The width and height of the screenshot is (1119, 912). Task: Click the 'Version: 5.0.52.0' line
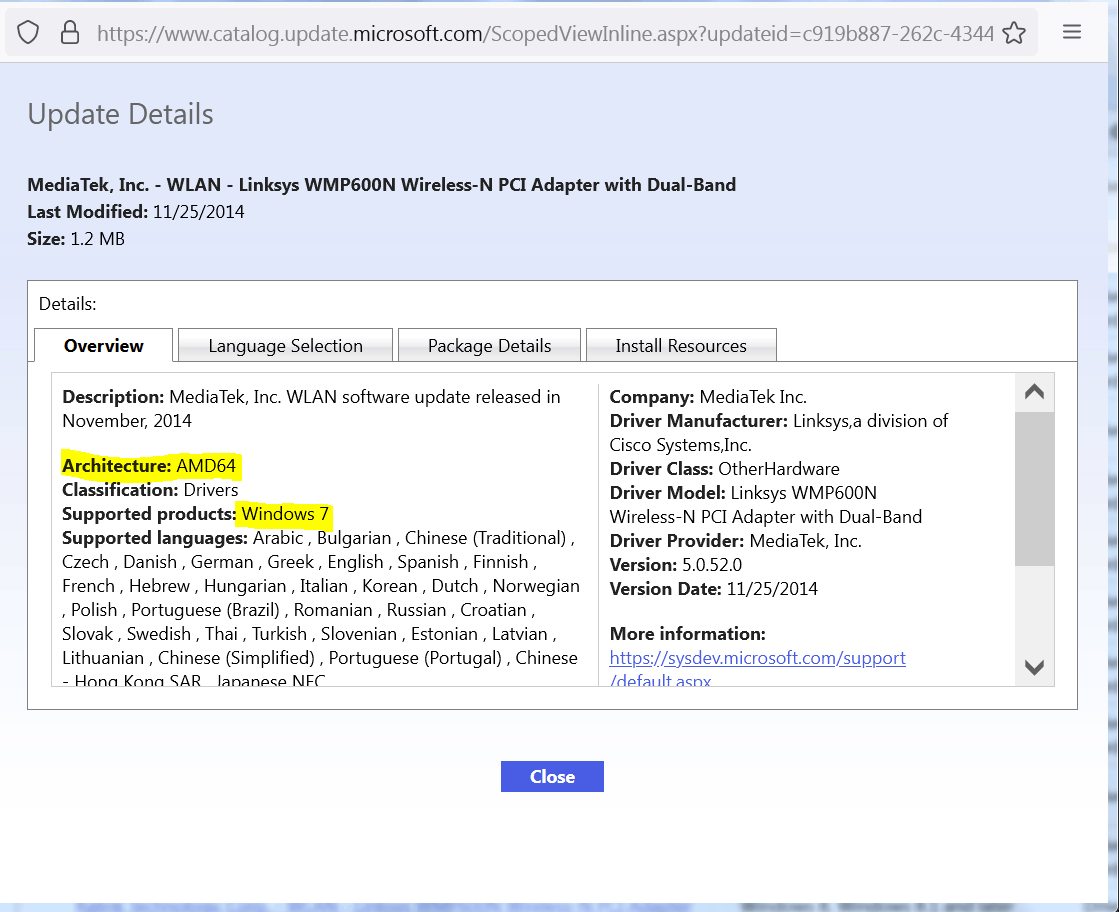click(676, 564)
